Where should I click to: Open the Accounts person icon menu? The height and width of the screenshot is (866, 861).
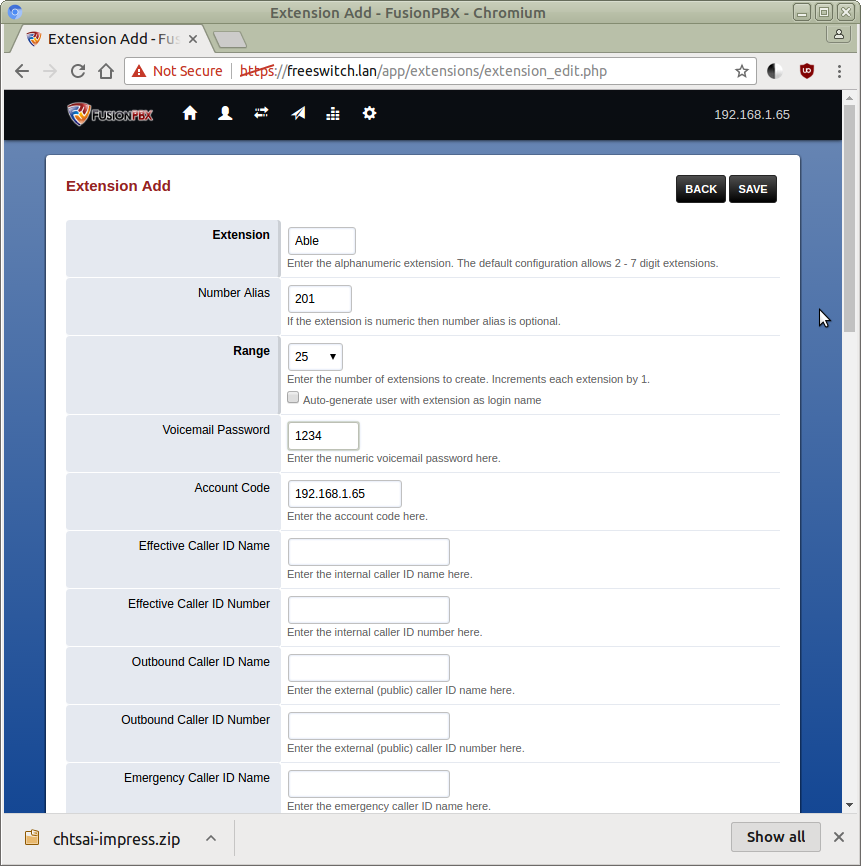226,114
